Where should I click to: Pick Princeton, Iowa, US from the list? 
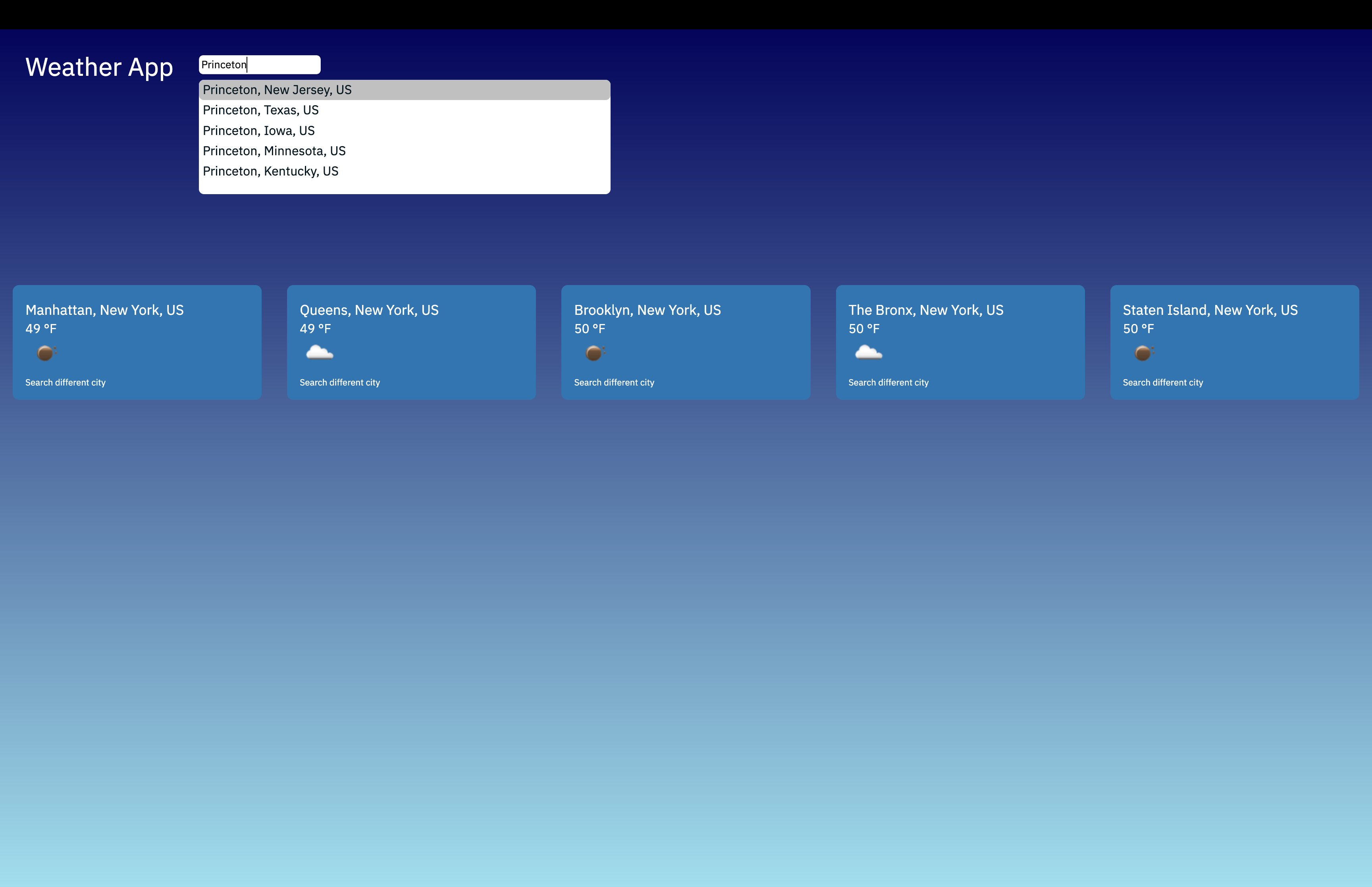[258, 131]
